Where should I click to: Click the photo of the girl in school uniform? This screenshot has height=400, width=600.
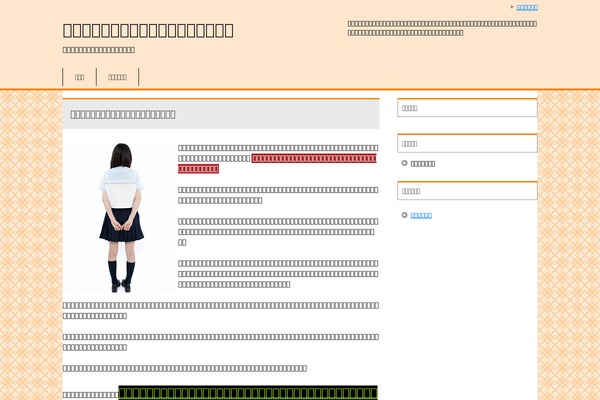pyautogui.click(x=120, y=217)
